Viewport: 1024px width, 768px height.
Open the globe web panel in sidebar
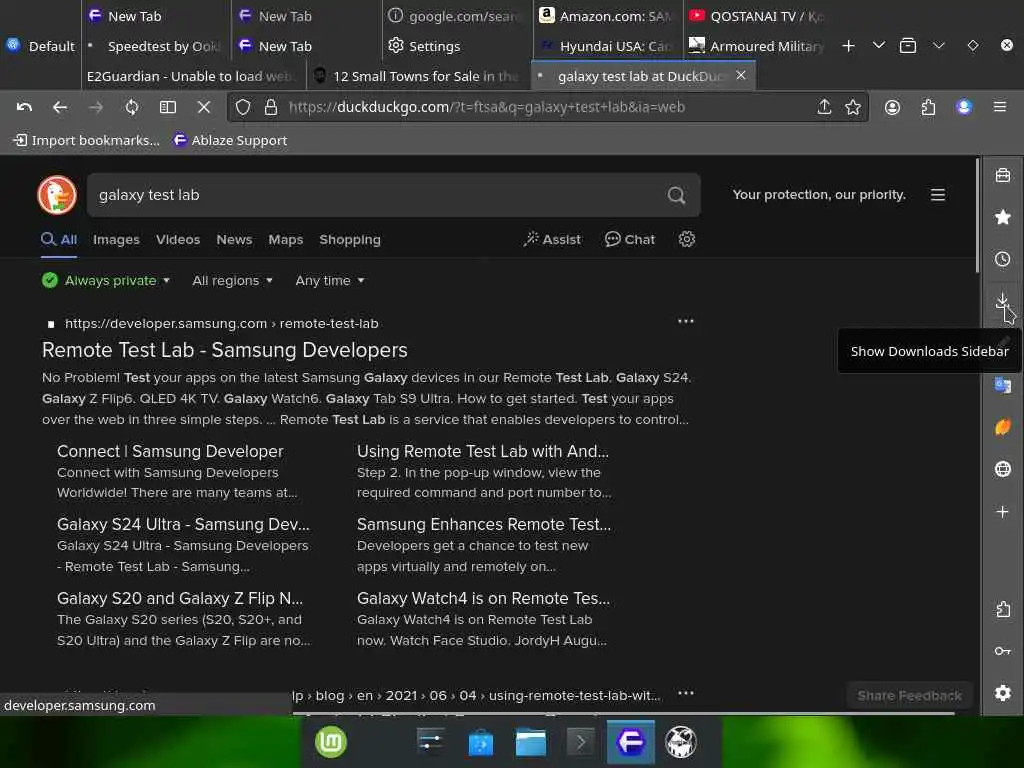click(x=1002, y=469)
